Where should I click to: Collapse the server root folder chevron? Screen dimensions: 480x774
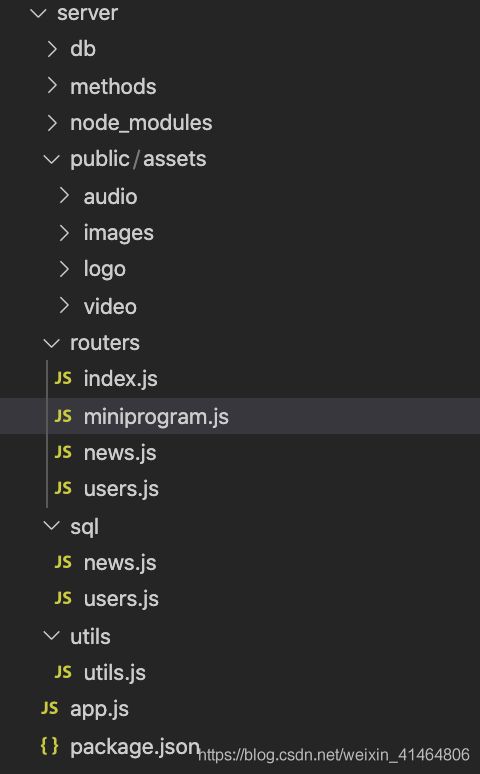[38, 13]
